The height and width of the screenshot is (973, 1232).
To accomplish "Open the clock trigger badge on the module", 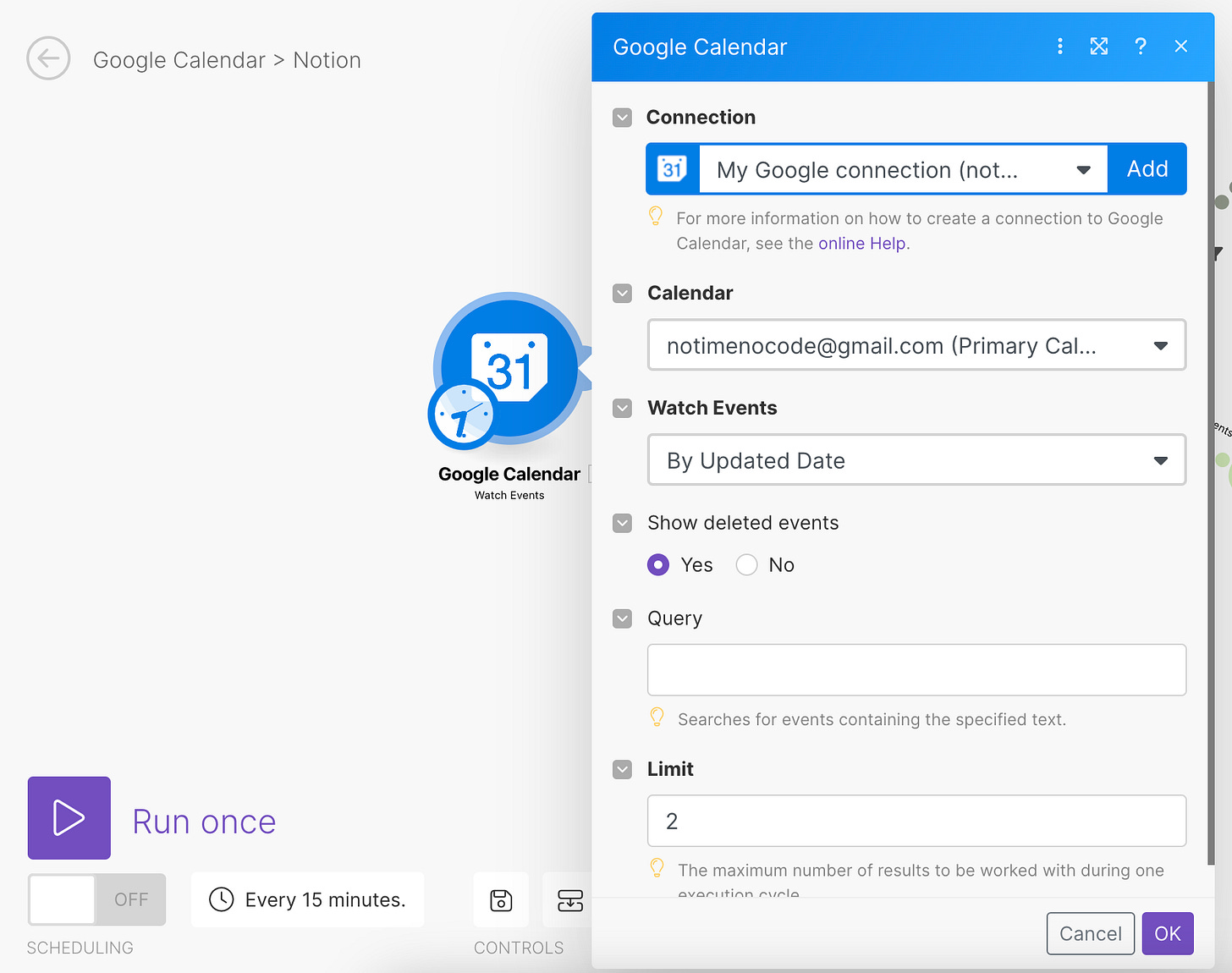I will [x=463, y=415].
